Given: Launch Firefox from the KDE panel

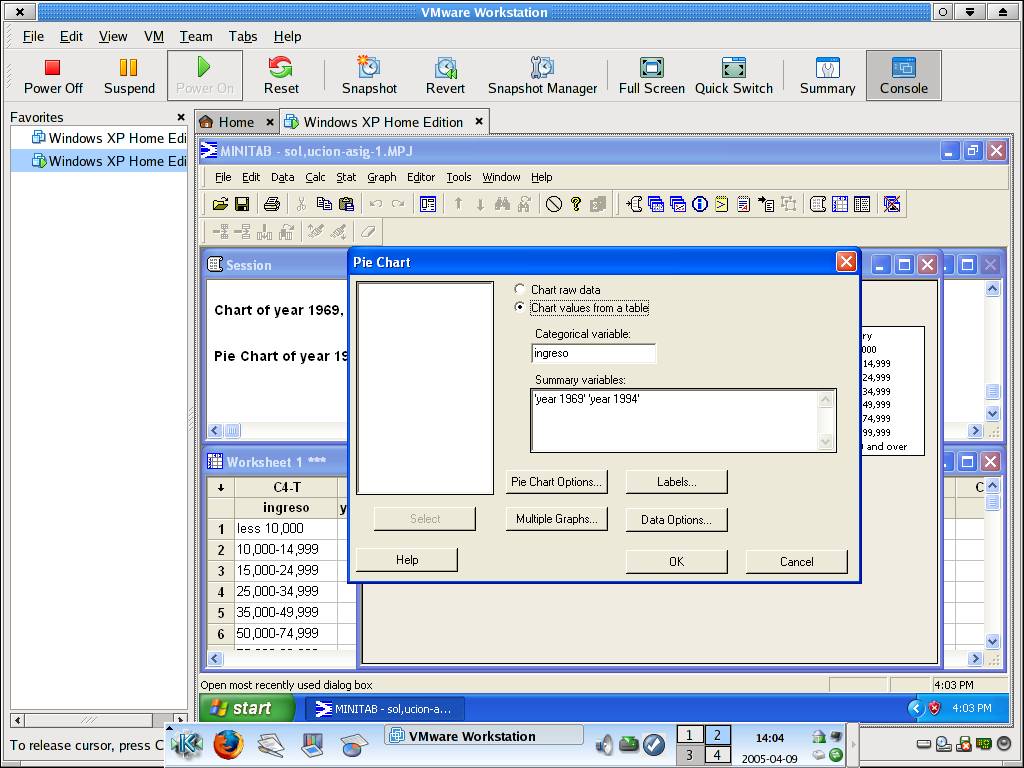Looking at the screenshot, I should (228, 744).
